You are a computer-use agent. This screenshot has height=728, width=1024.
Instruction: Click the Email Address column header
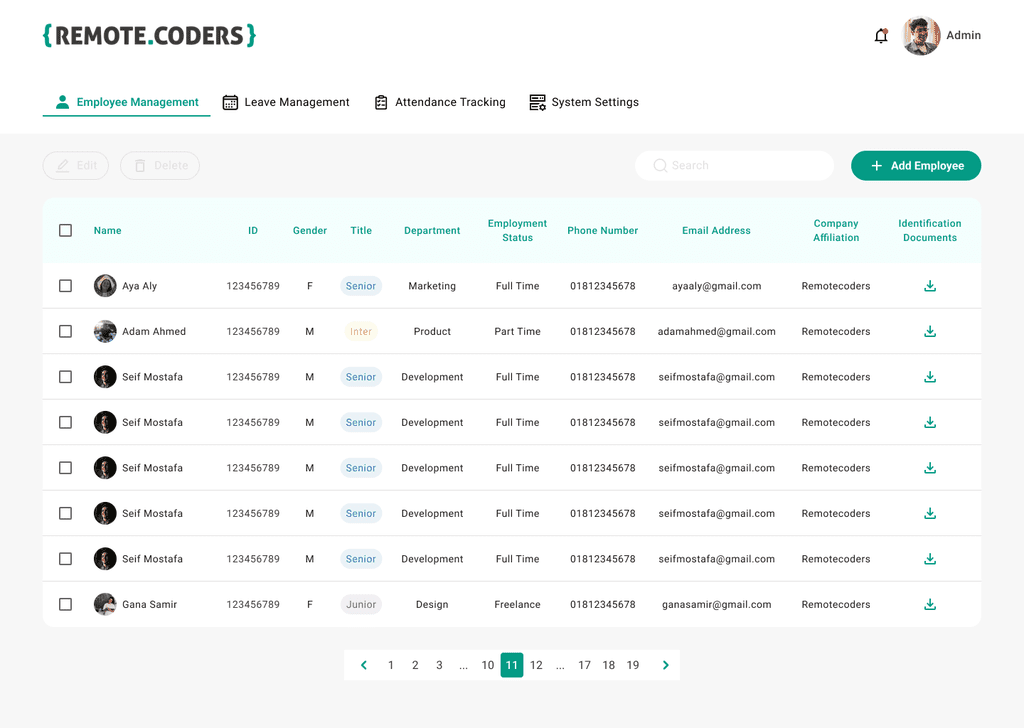point(716,230)
